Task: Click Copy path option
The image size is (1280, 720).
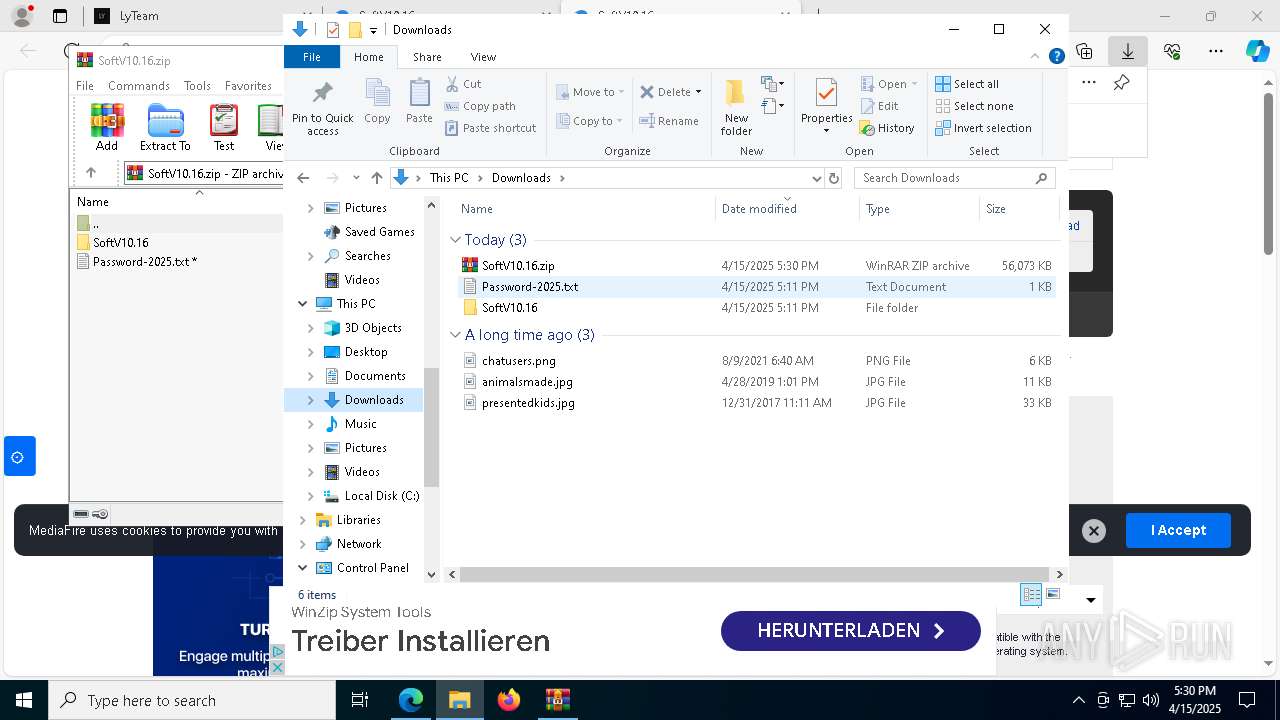Action: tap(480, 106)
